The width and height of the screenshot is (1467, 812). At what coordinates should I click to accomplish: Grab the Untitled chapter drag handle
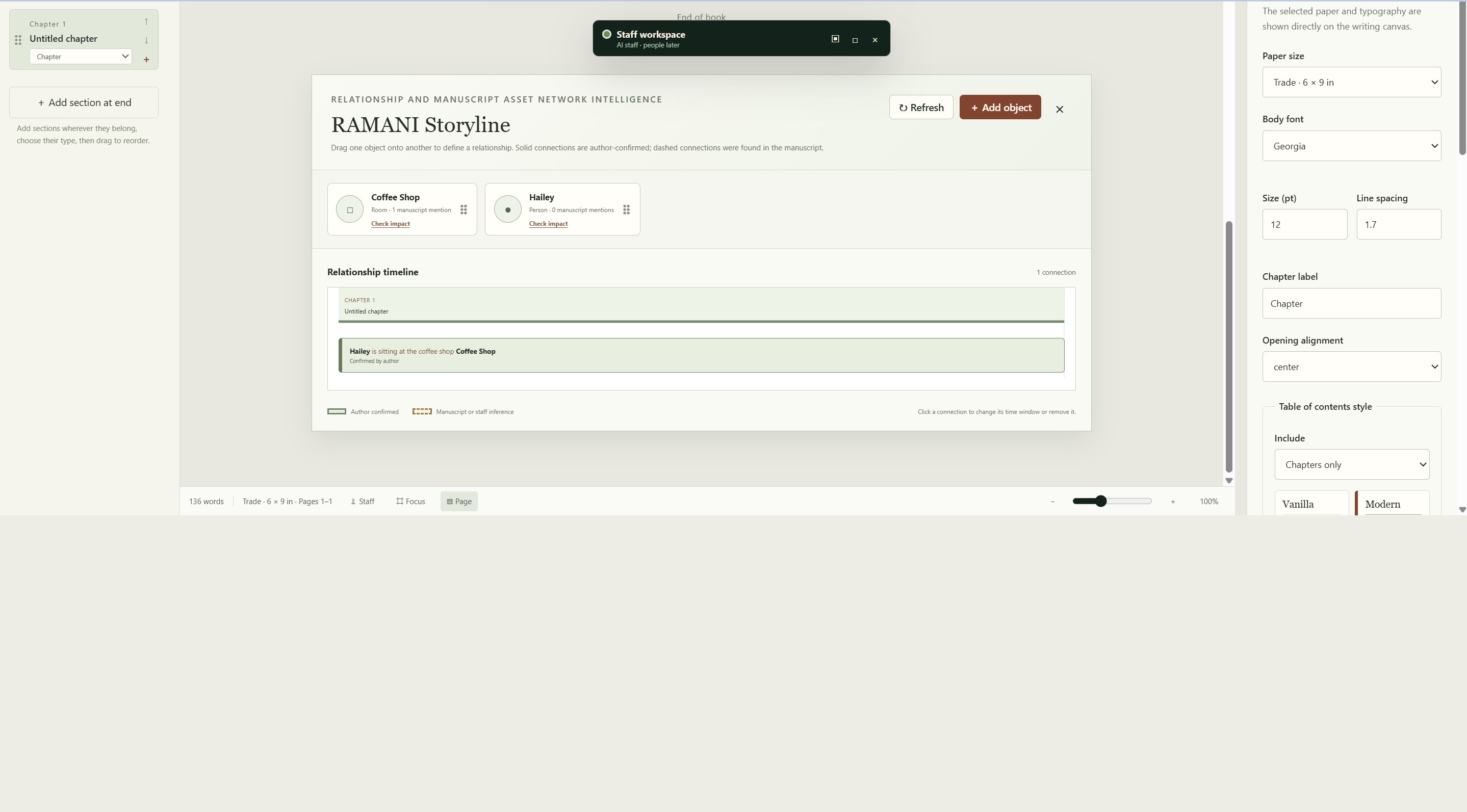tap(18, 40)
